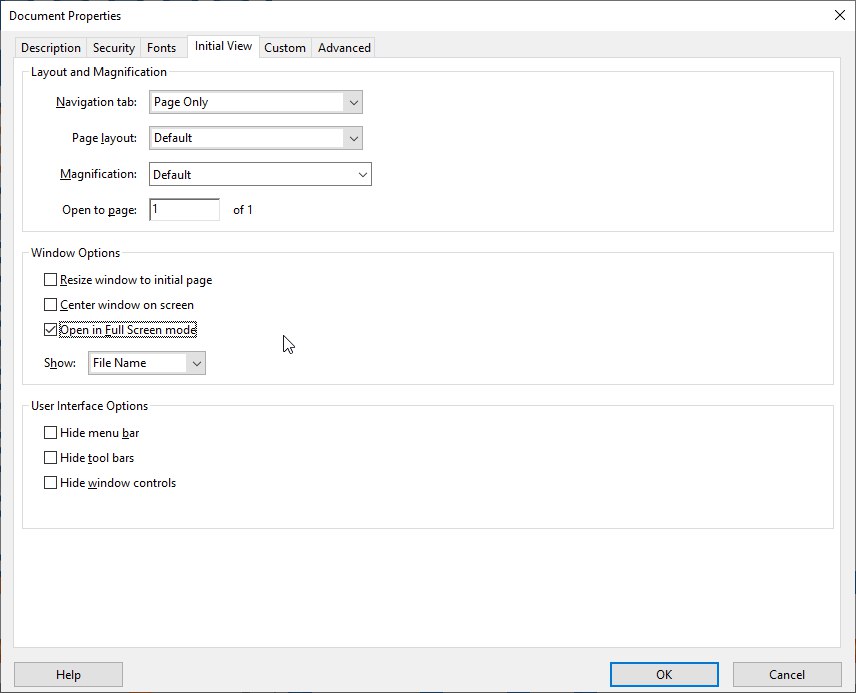Click the Open to page label

pos(99,210)
